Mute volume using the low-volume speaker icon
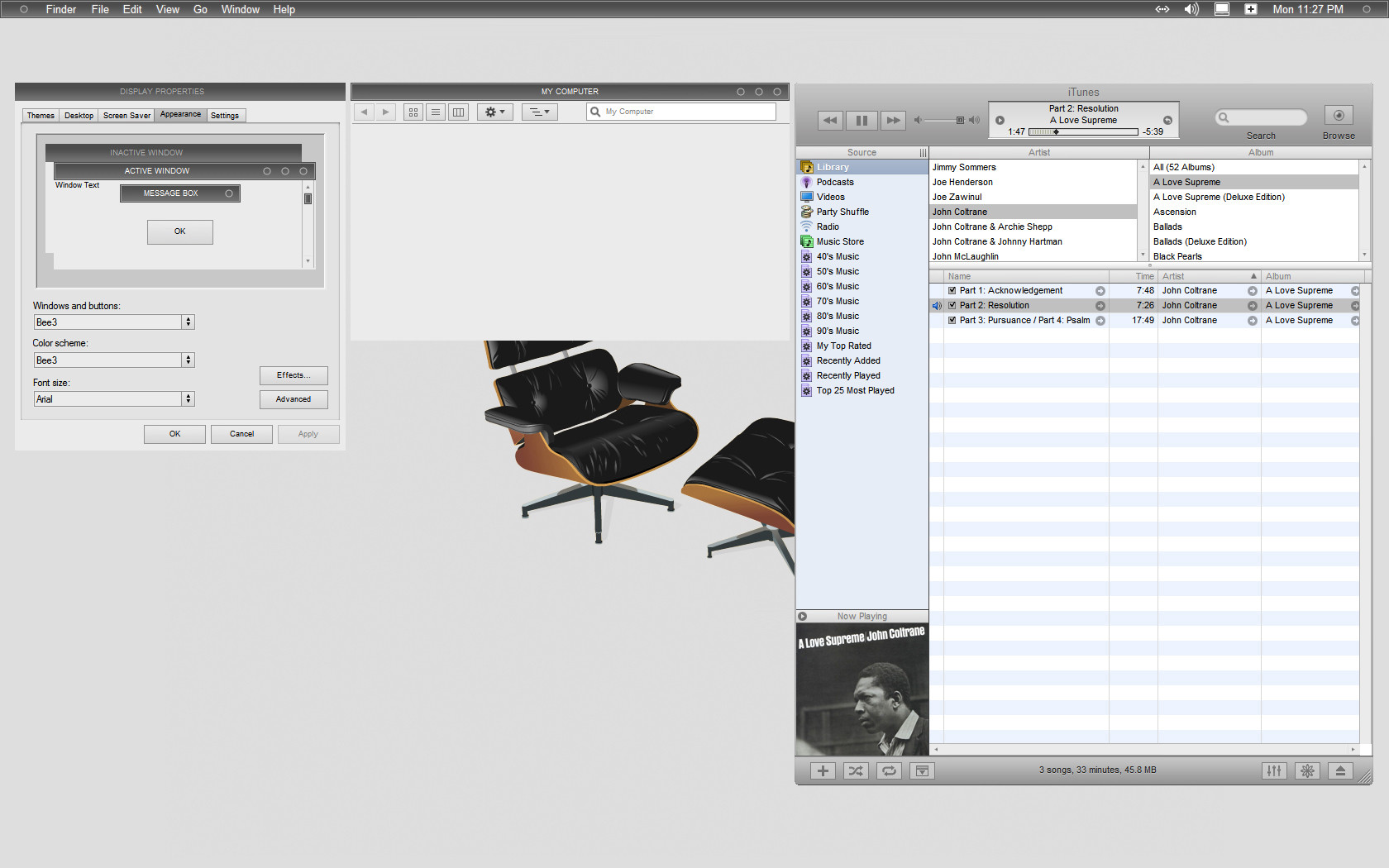 (x=917, y=120)
